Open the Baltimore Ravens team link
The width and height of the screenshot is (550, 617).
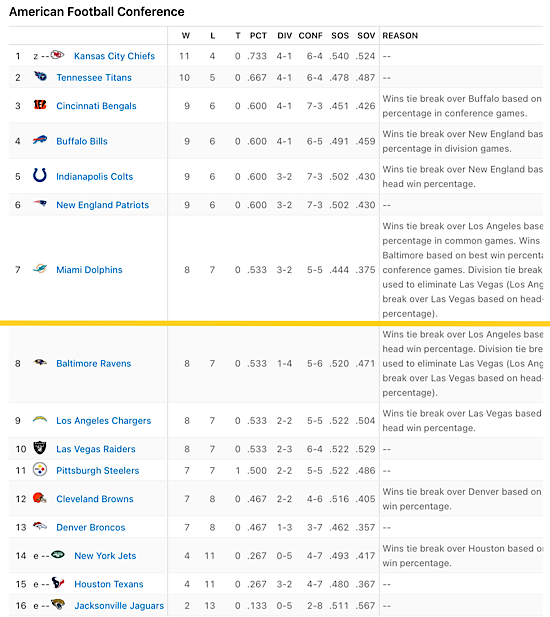pyautogui.click(x=94, y=364)
